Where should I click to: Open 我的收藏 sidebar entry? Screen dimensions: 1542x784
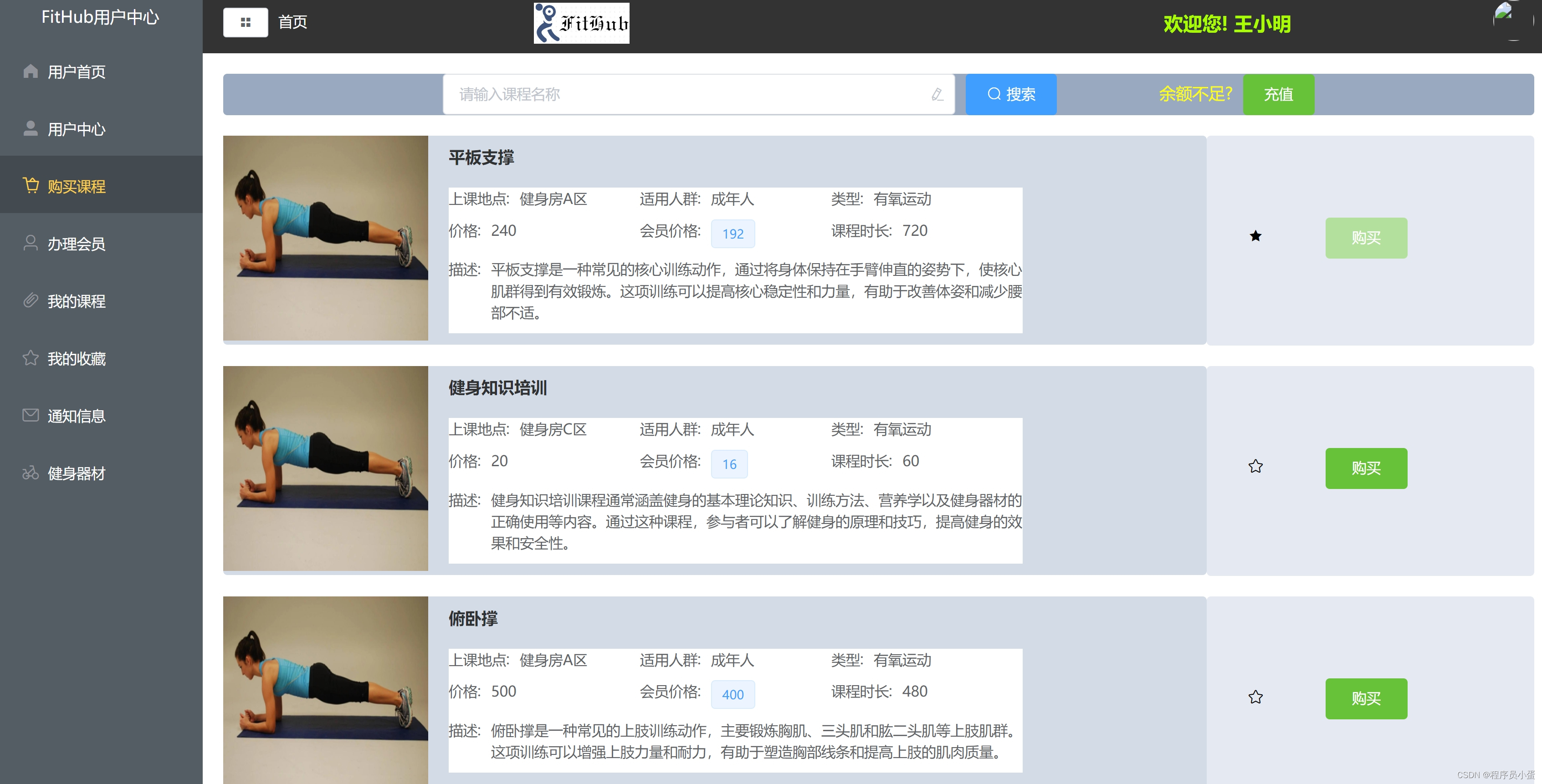[x=76, y=359]
